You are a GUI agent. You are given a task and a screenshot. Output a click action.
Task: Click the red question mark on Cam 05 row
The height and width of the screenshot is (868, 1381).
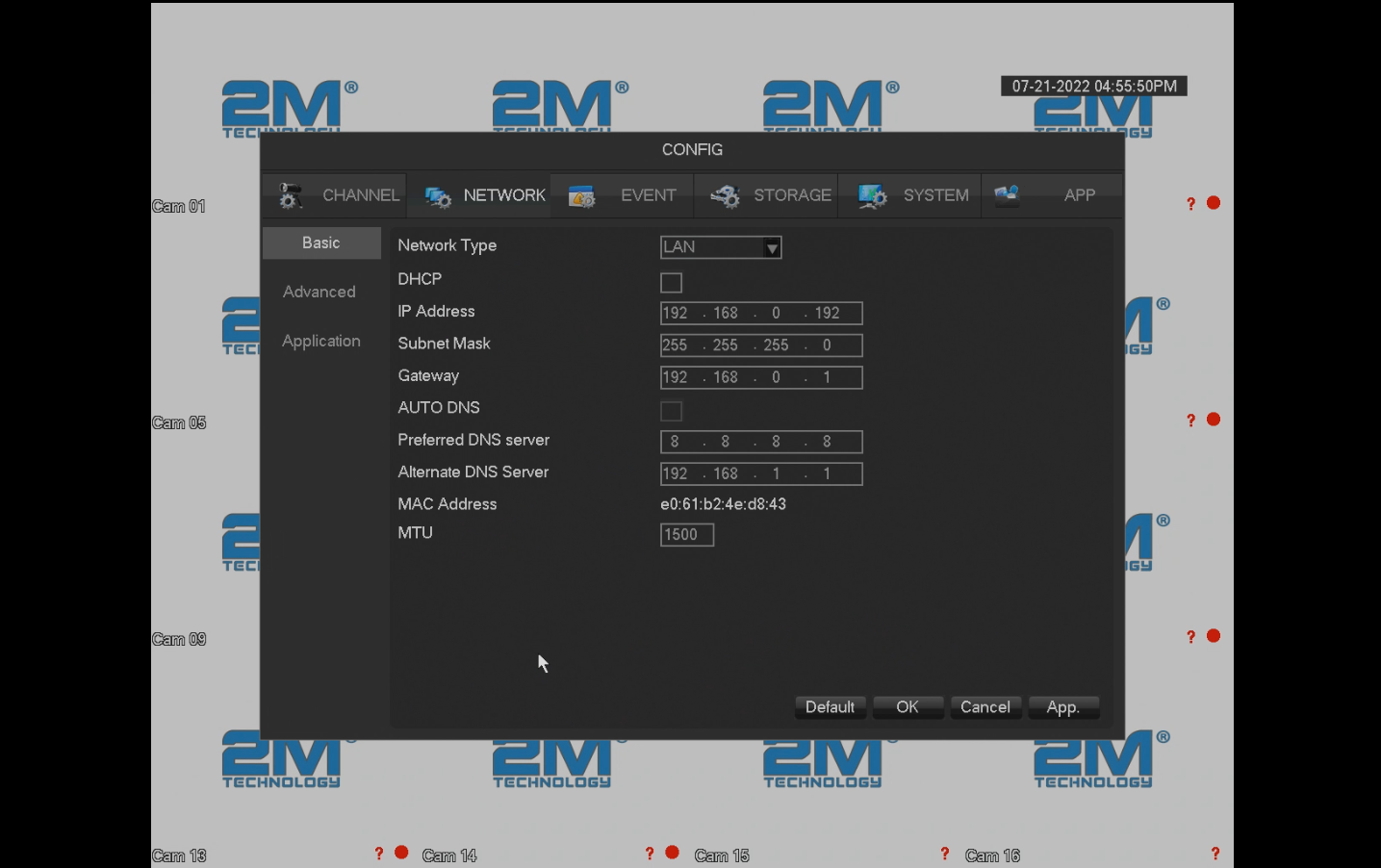tap(1190, 421)
